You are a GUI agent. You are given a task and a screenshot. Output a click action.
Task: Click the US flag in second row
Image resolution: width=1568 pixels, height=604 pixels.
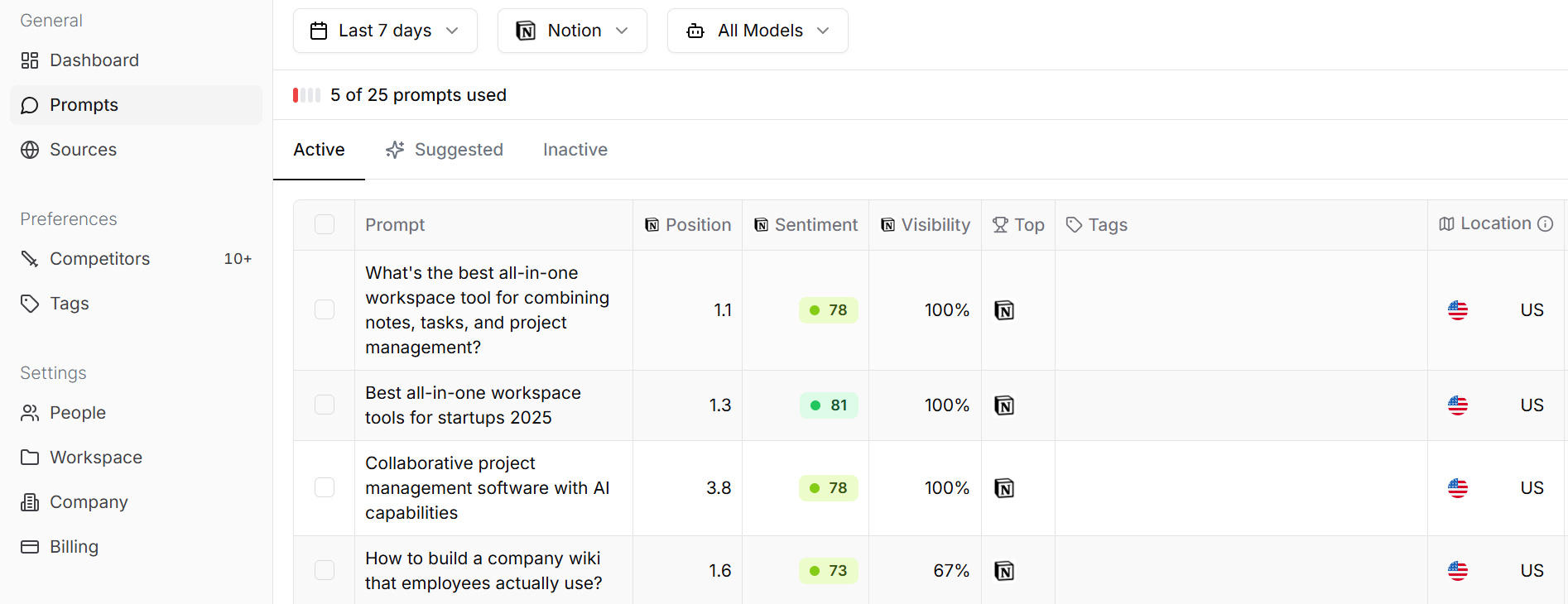[x=1458, y=405]
